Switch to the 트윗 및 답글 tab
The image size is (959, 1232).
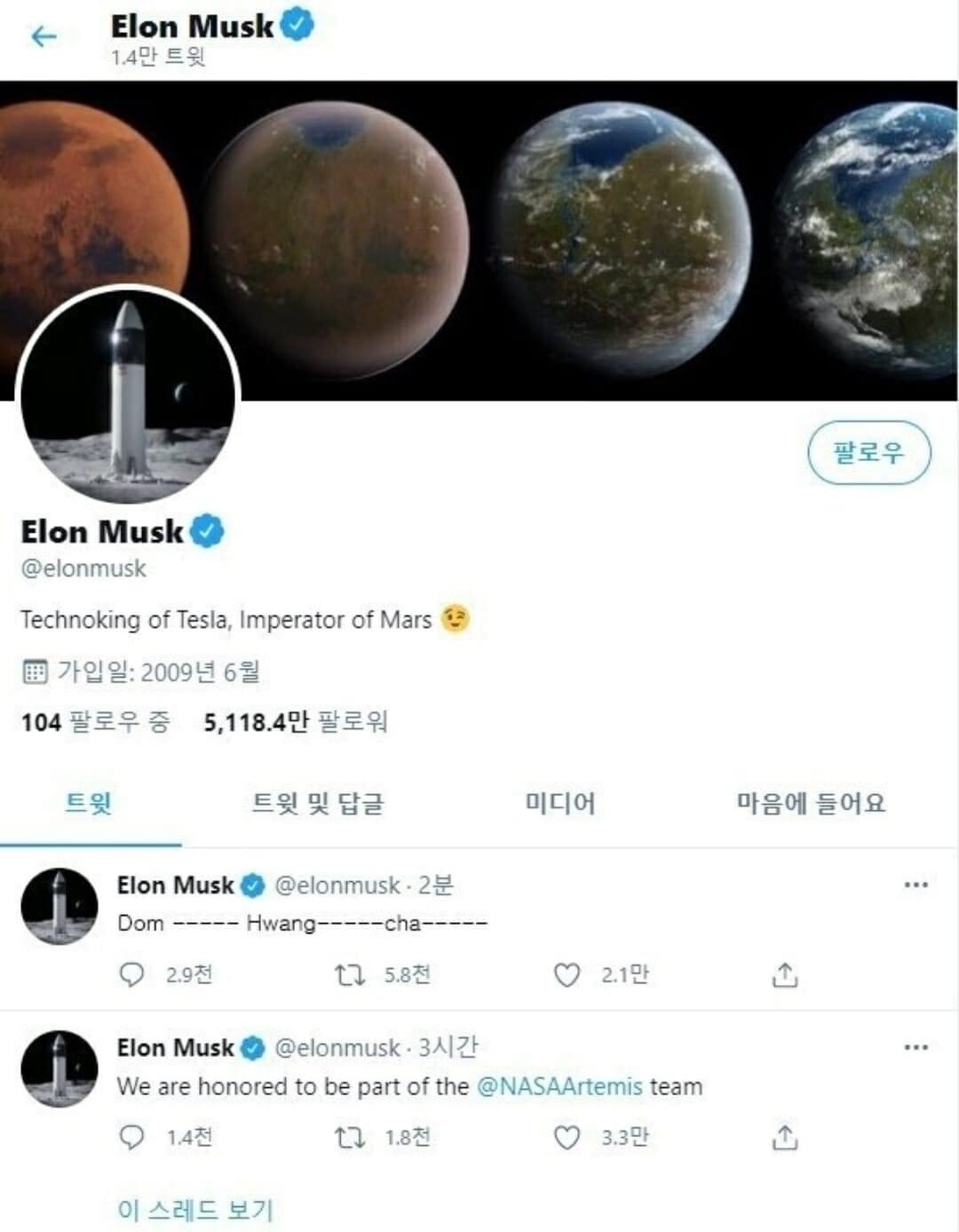click(x=318, y=804)
